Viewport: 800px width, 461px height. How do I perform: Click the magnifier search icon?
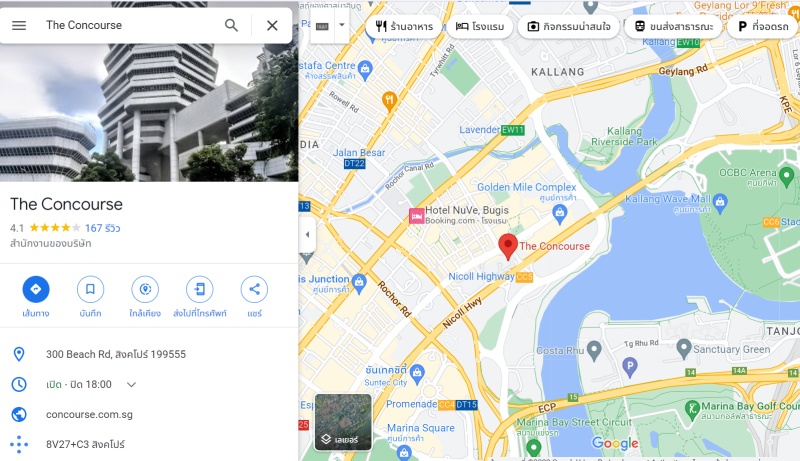click(231, 25)
